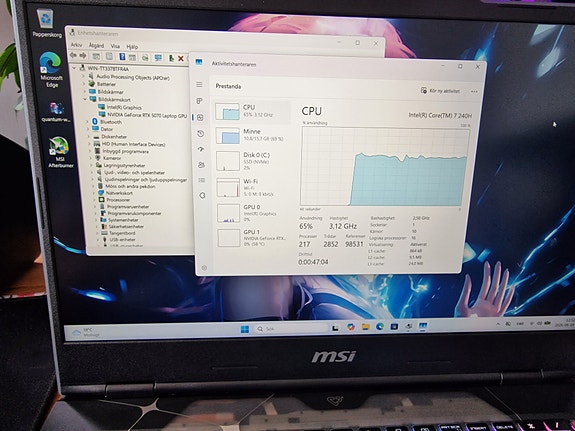Collapse the Bildskärmskort tree node
This screenshot has height=431, width=575.
click(85, 99)
